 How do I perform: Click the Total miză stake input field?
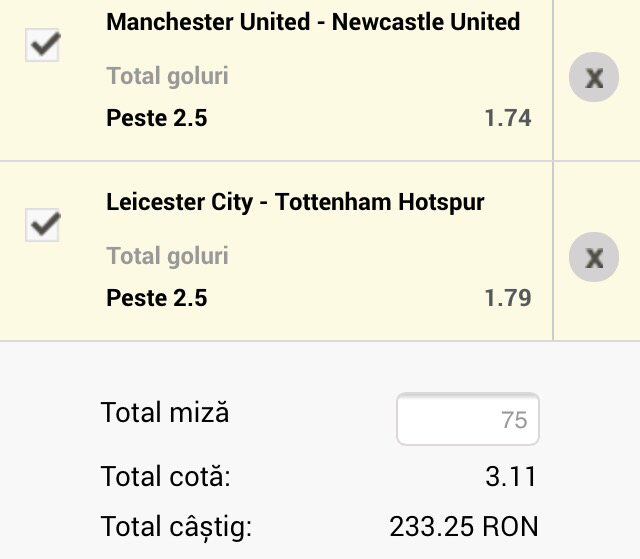pos(468,418)
